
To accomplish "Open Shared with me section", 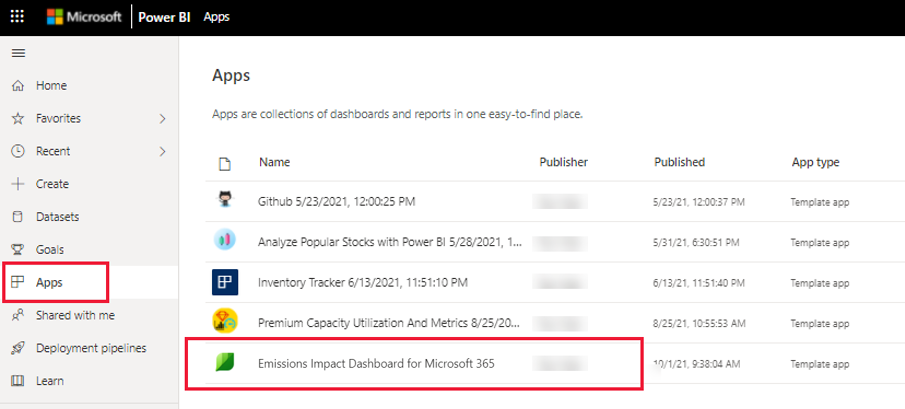I will pyautogui.click(x=75, y=315).
